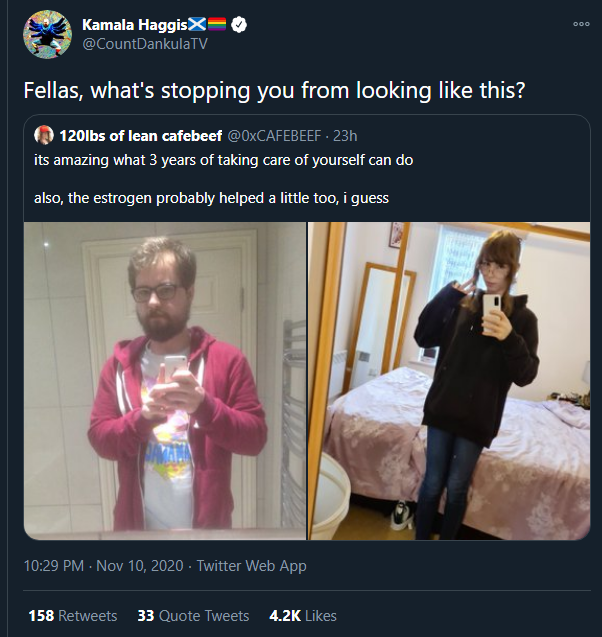View the 33 Quote Tweets list

coord(193,615)
